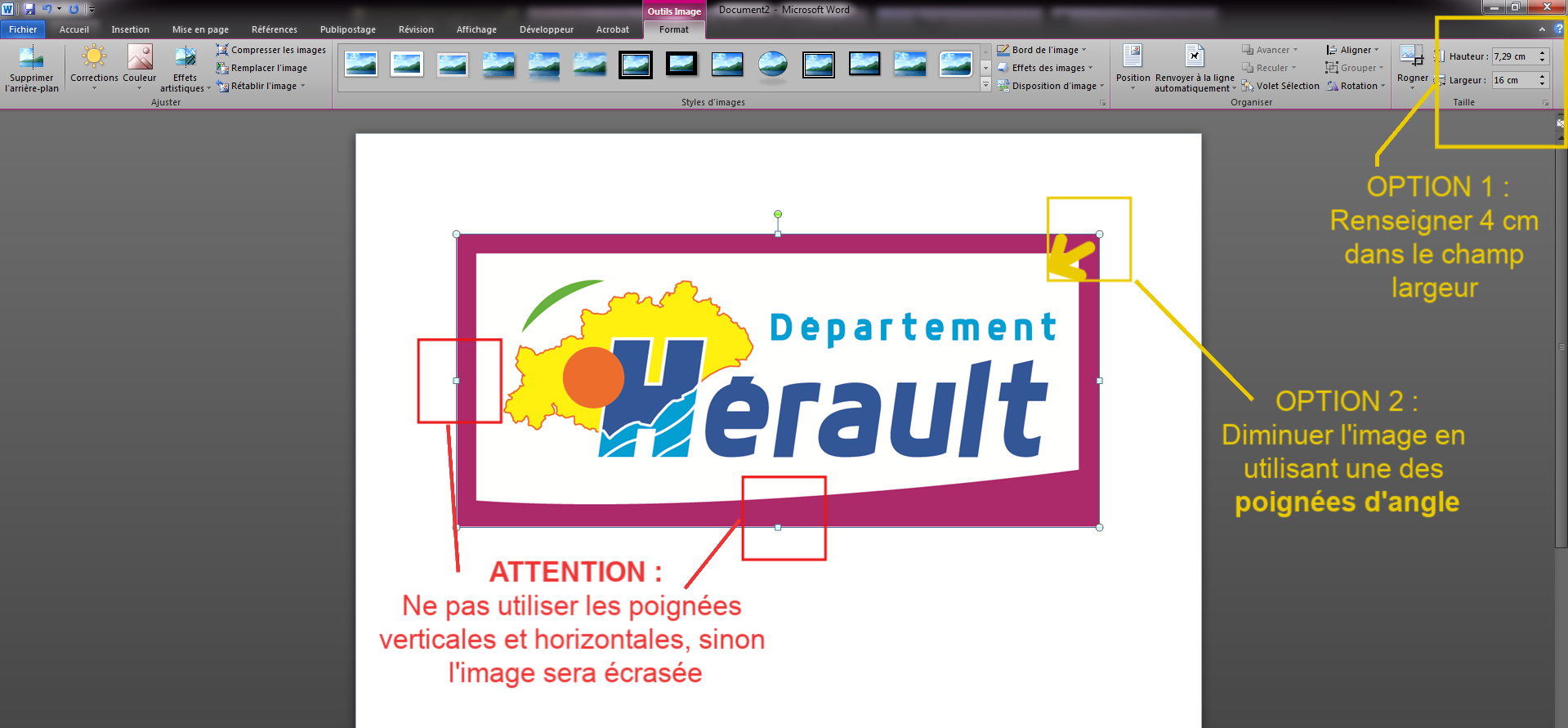The image size is (1568, 728).
Task: Open the Grouper dropdown
Action: (1355, 68)
